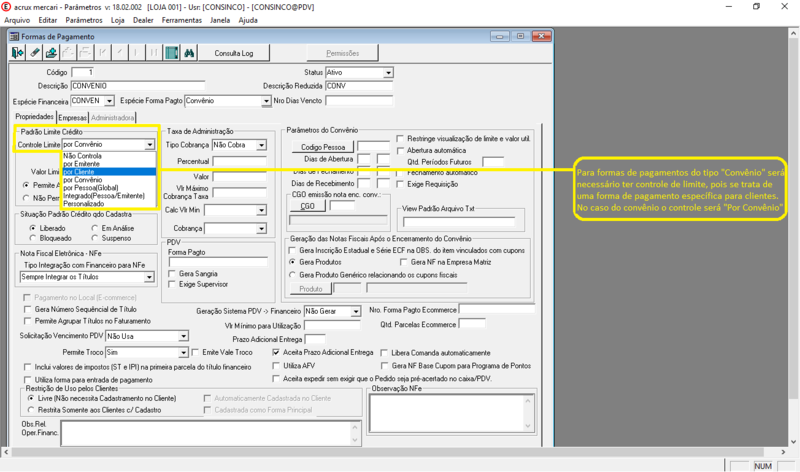Click the acrux mercari app logo icon
The height and width of the screenshot is (472, 800).
[8, 6]
